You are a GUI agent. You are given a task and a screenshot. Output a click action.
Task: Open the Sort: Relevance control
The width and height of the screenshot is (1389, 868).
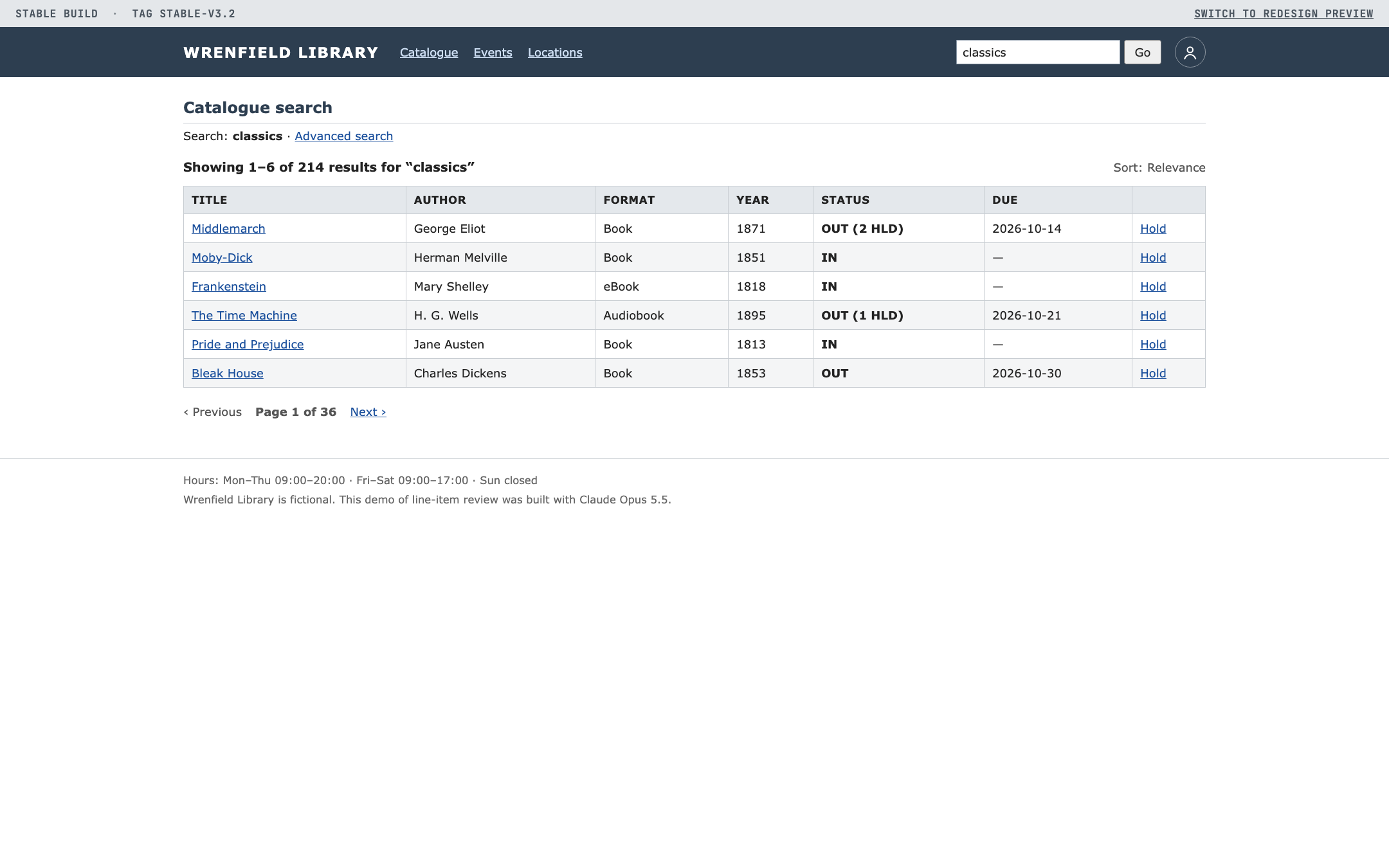pyautogui.click(x=1159, y=168)
